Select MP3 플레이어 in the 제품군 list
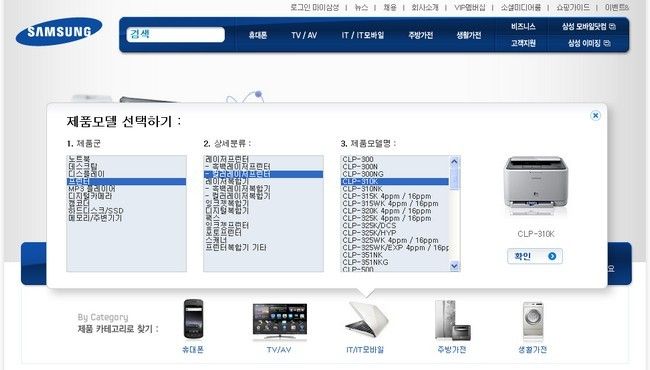 (126, 189)
